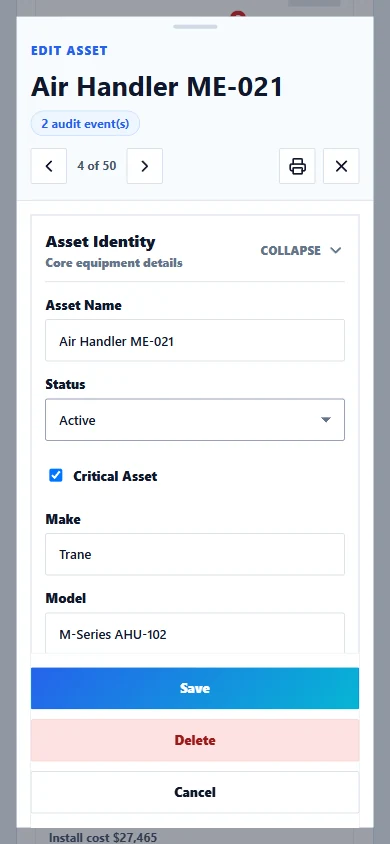The height and width of the screenshot is (844, 390).
Task: Go to the next asset record
Action: point(144,166)
